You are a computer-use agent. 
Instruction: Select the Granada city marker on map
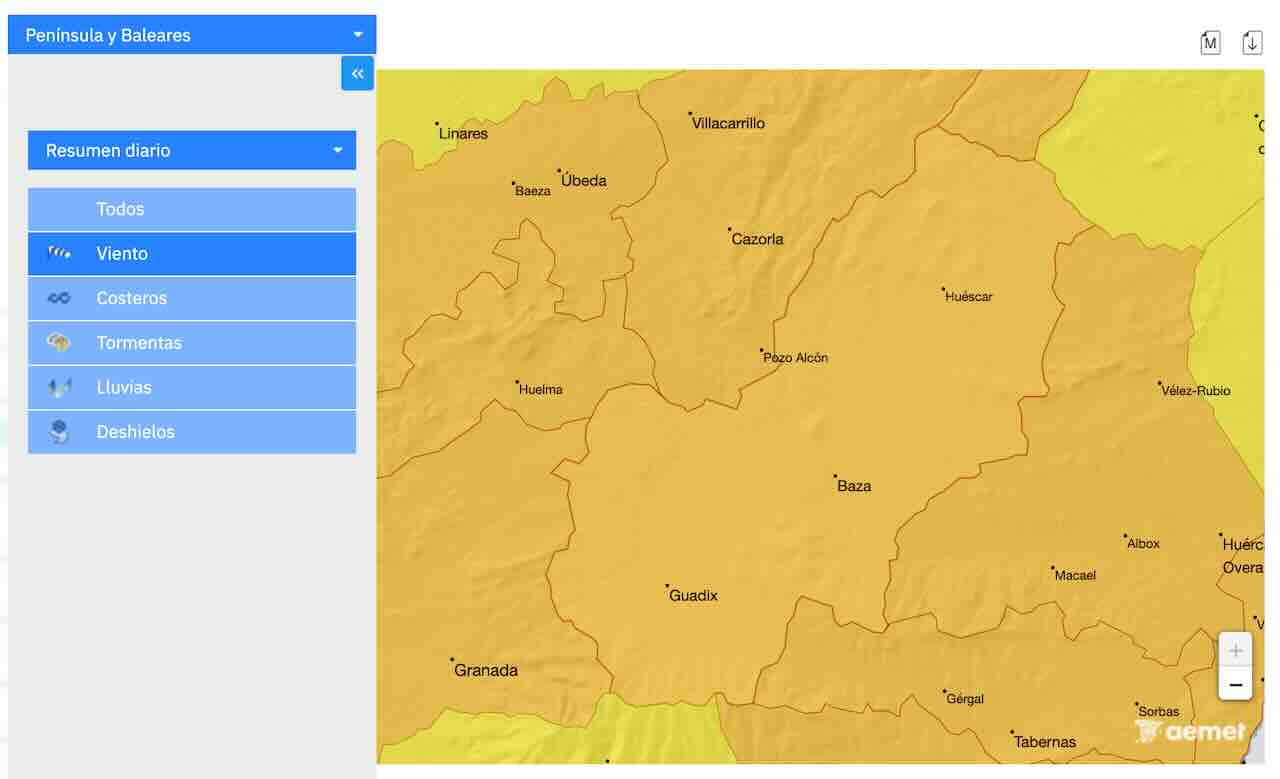453,660
